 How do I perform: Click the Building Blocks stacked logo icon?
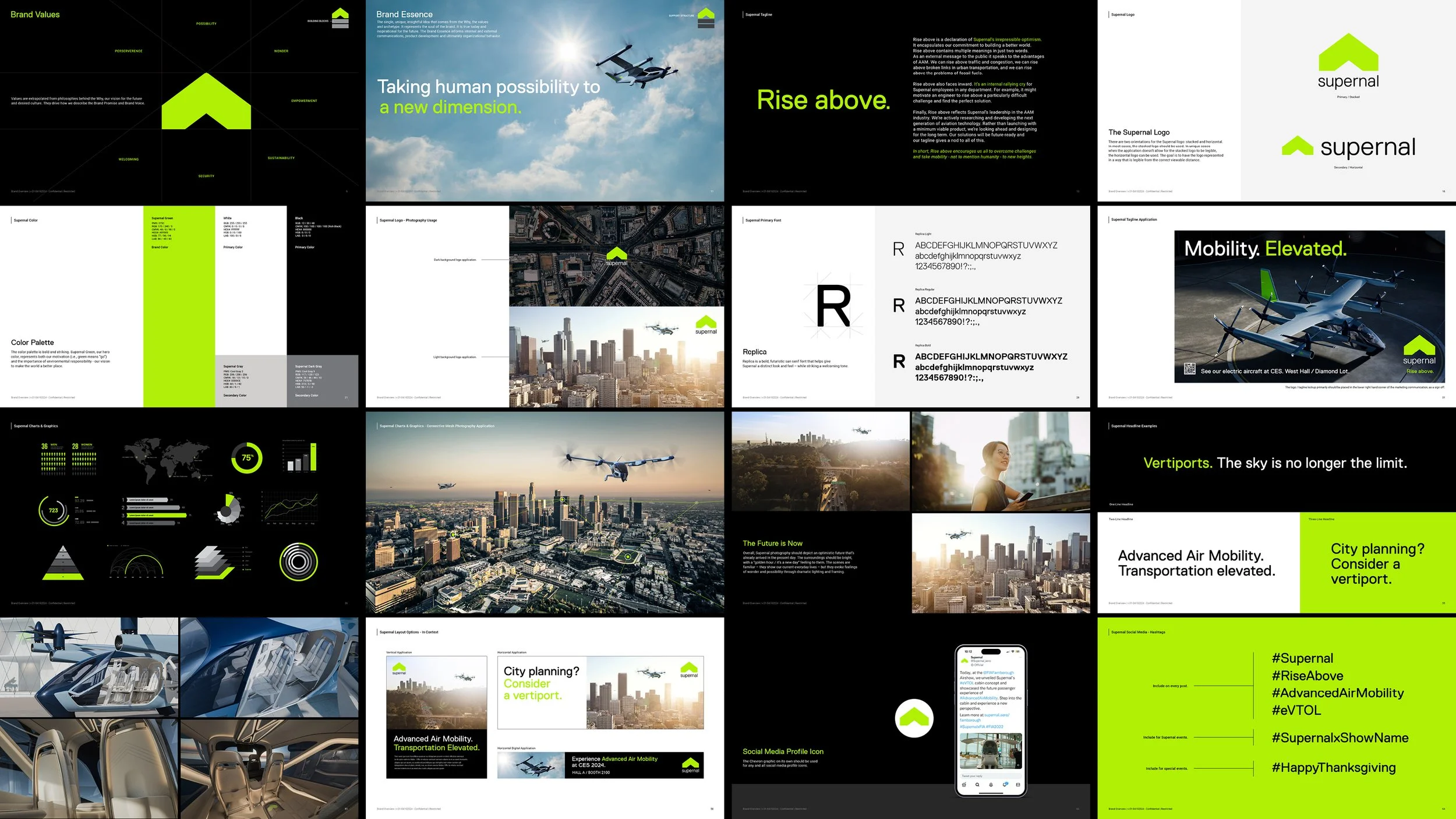click(340, 18)
